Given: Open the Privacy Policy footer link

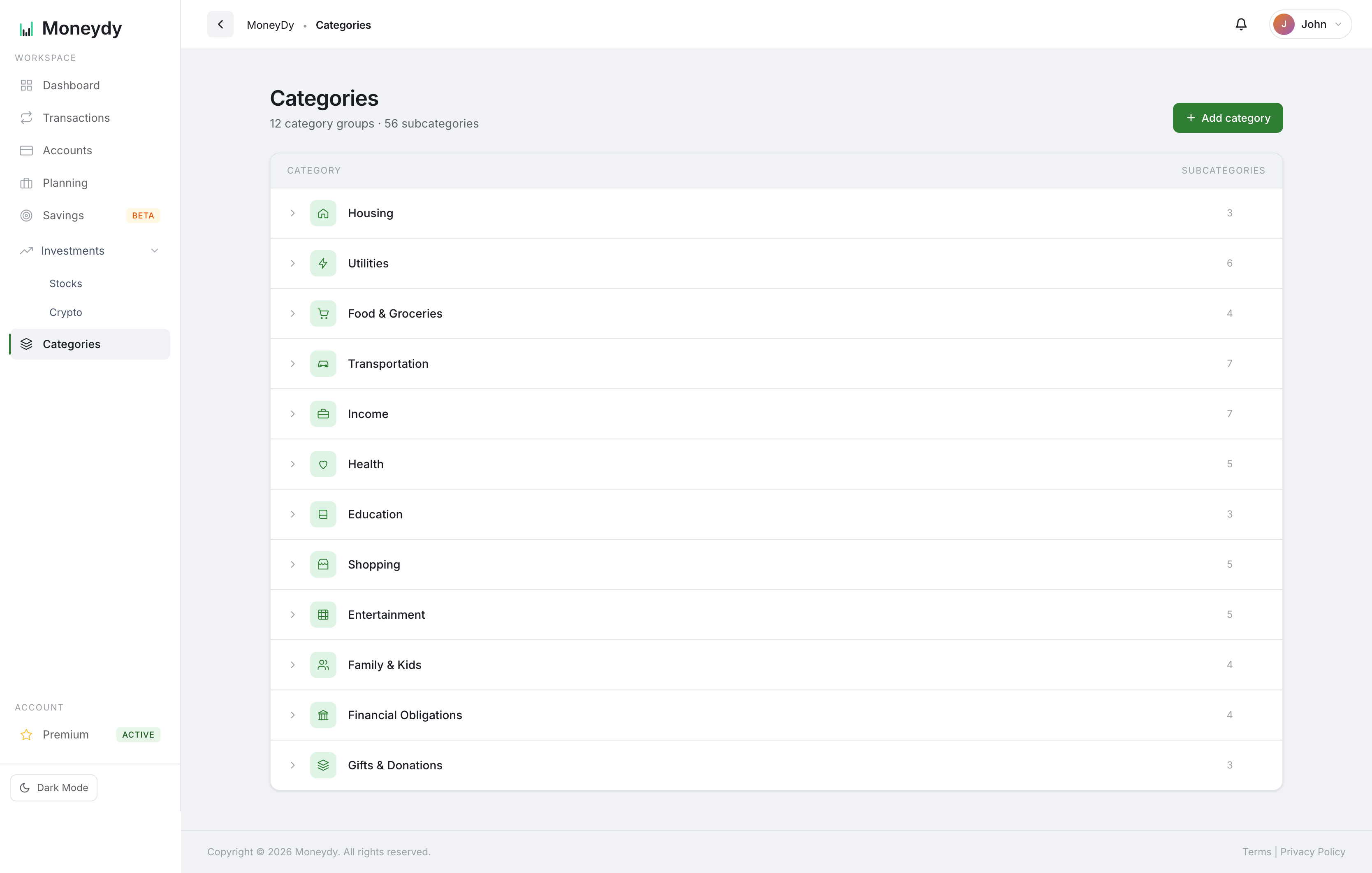Looking at the screenshot, I should click(1312, 851).
